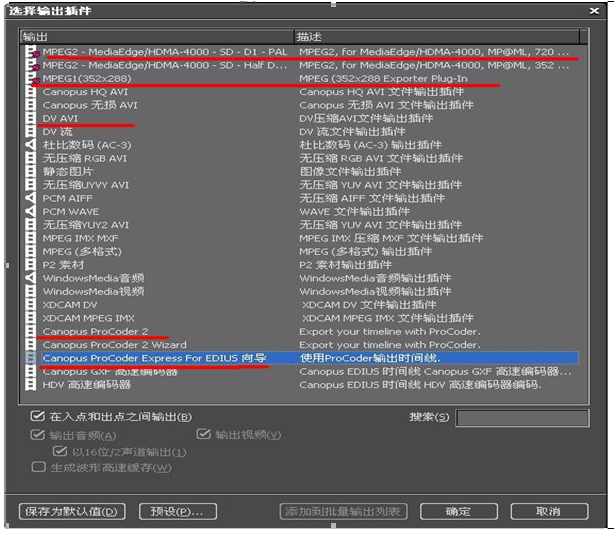
Task: Sort by 描述 column header
Action: (437, 37)
